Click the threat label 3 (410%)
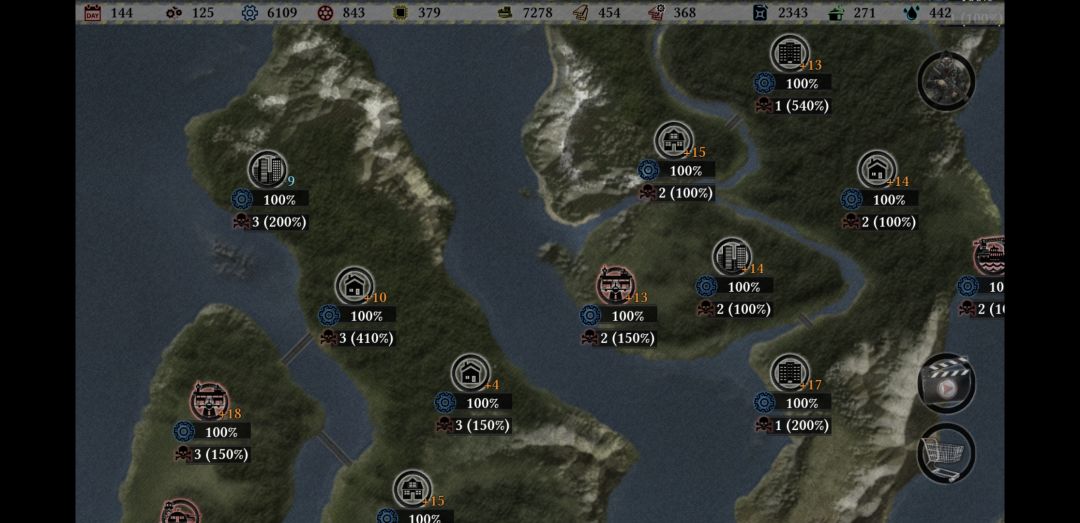1080x523 pixels. click(366, 338)
